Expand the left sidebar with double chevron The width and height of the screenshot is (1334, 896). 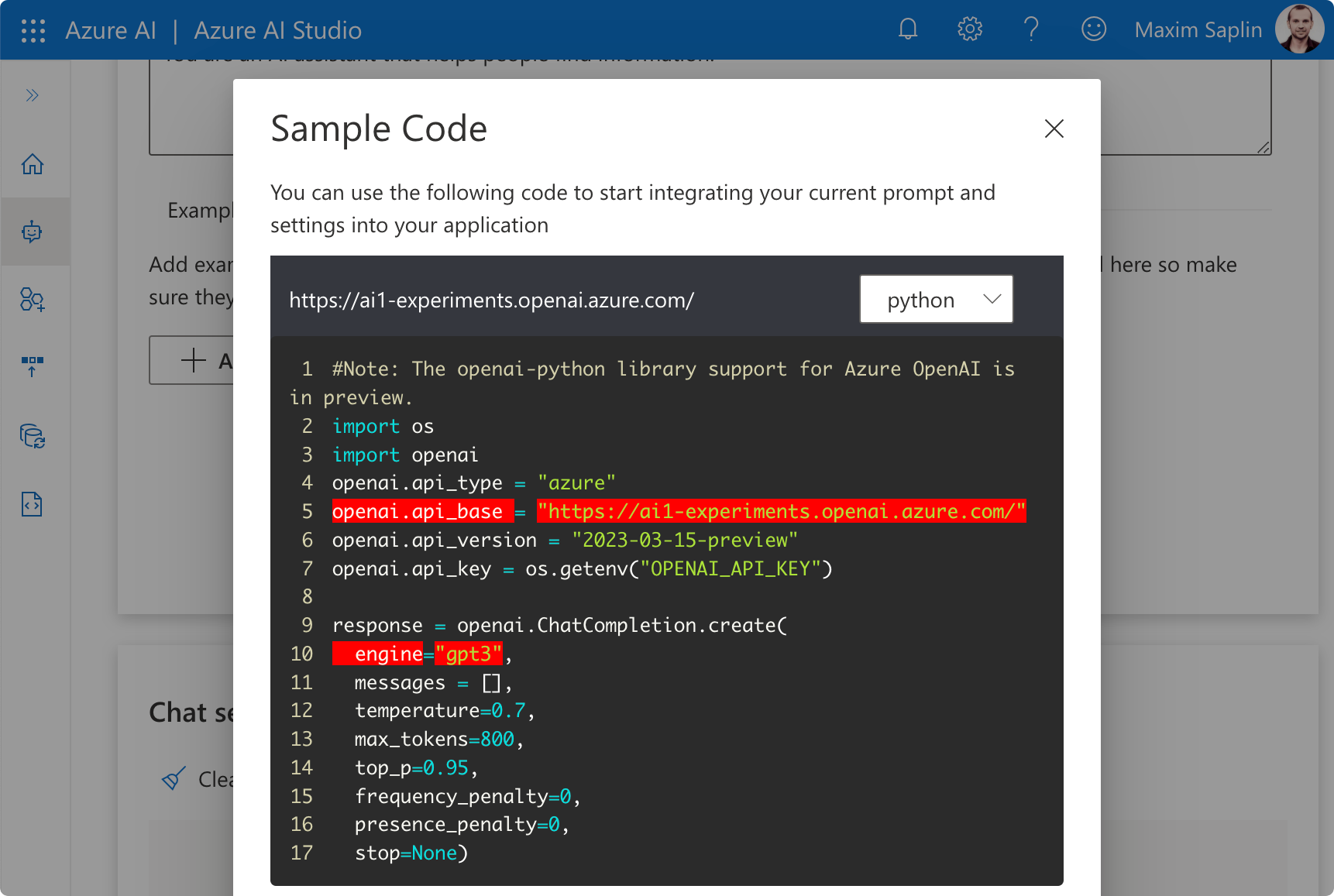pos(32,95)
